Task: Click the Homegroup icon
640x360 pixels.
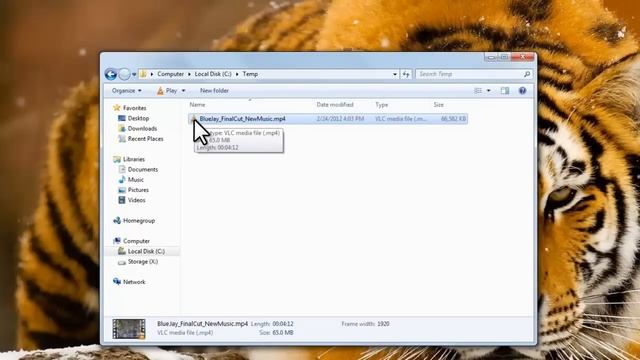Action: pyautogui.click(x=117, y=220)
